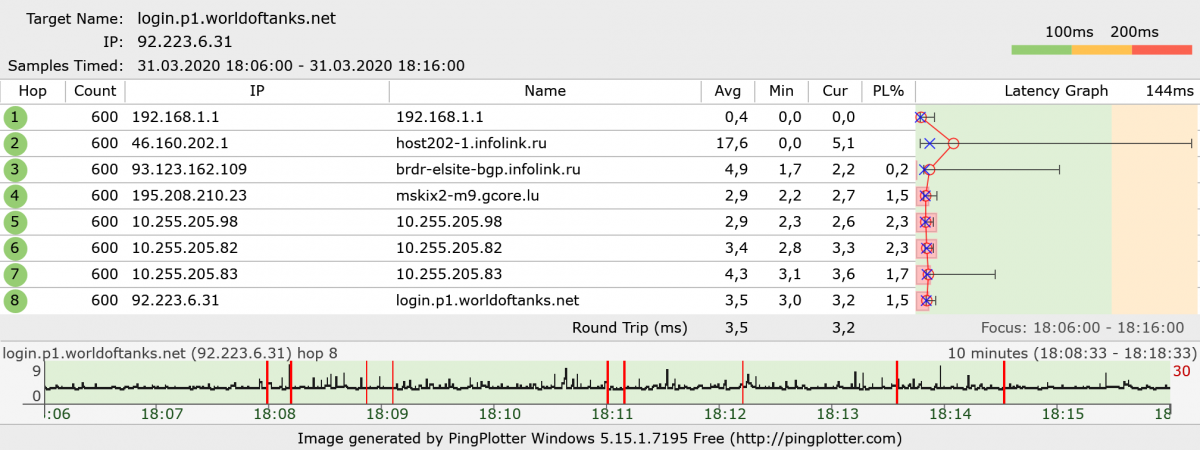Select the Count column header
Screen dimensions: 1200x450
coord(95,91)
